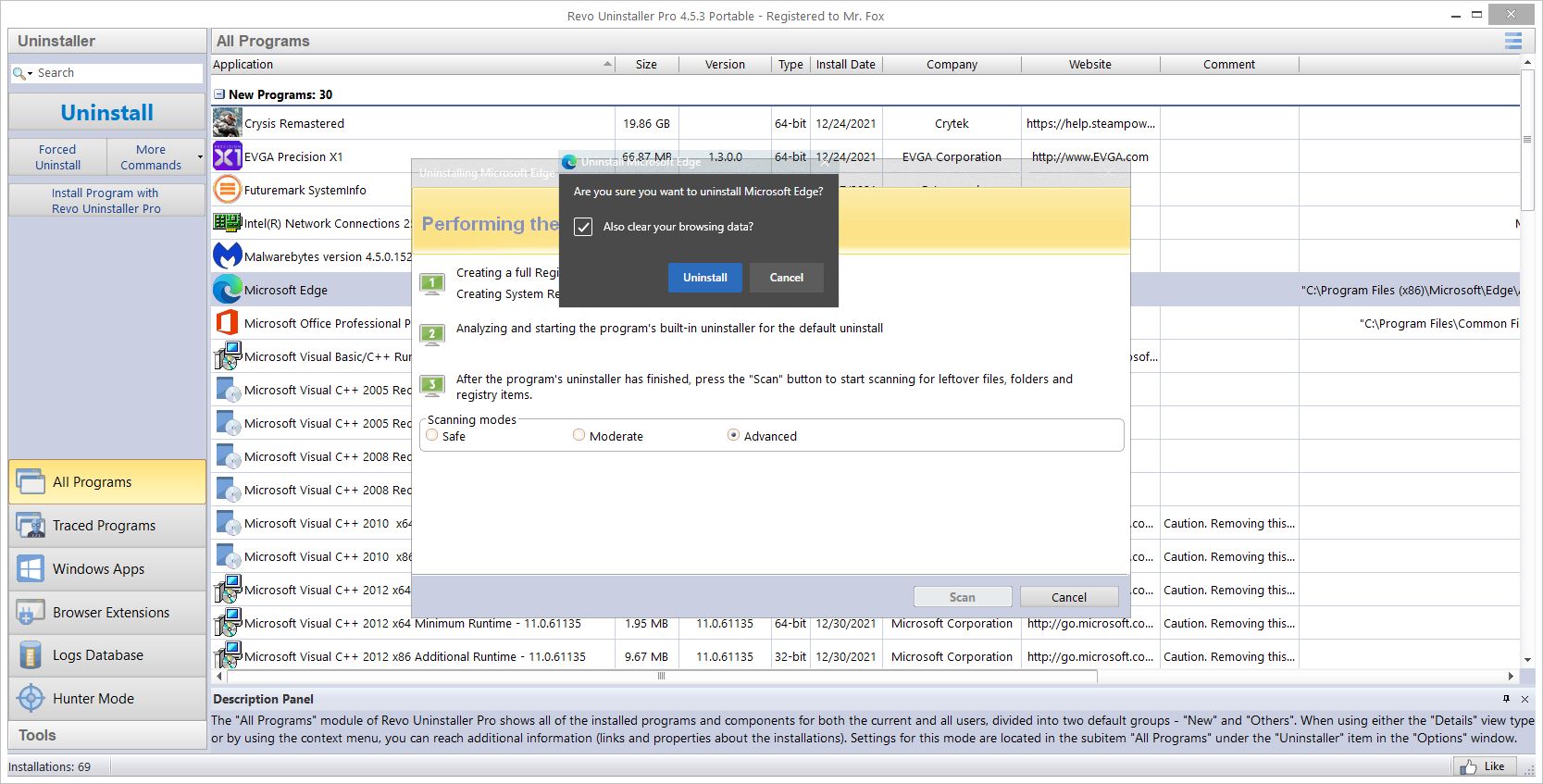The image size is (1543, 784).
Task: Confirm Uninstall in the Edge dialog
Action: (x=705, y=278)
